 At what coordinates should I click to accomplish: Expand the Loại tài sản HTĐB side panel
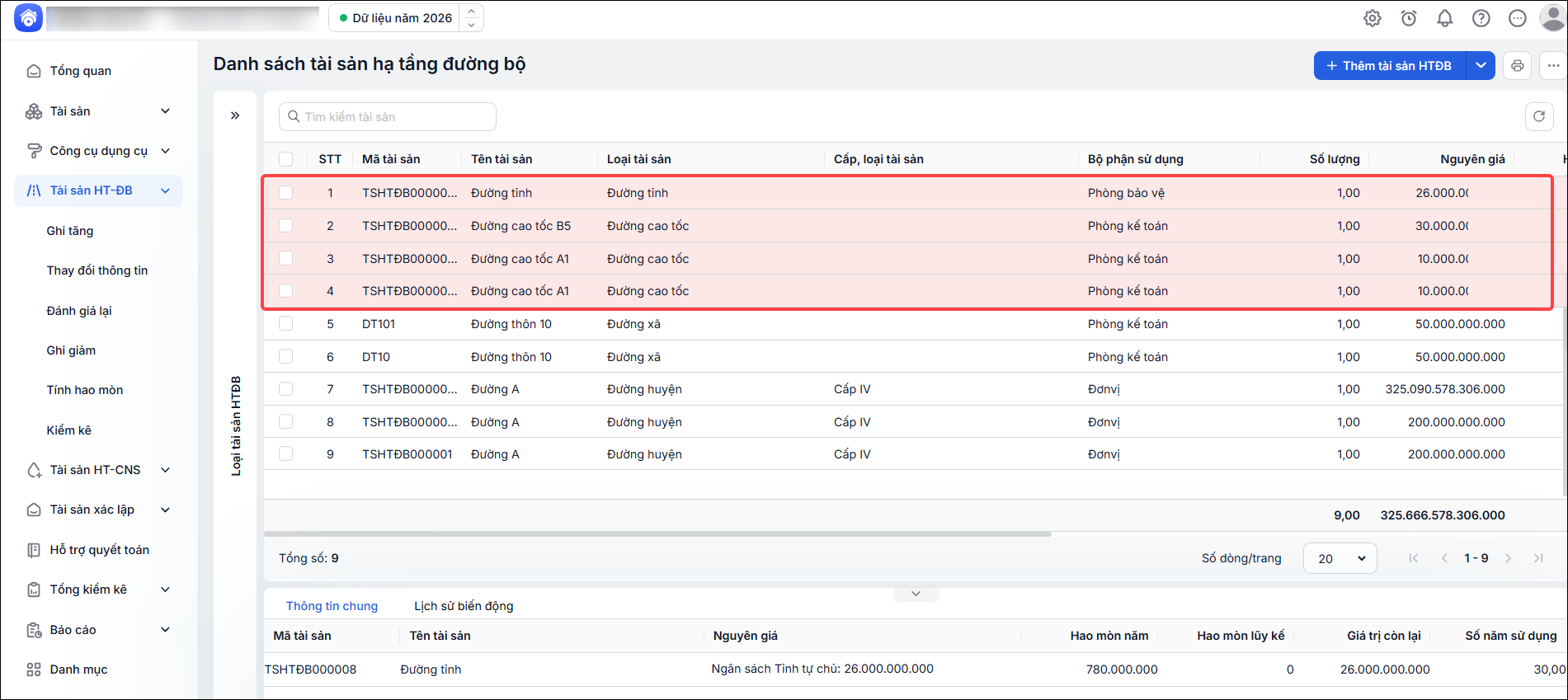tap(235, 115)
